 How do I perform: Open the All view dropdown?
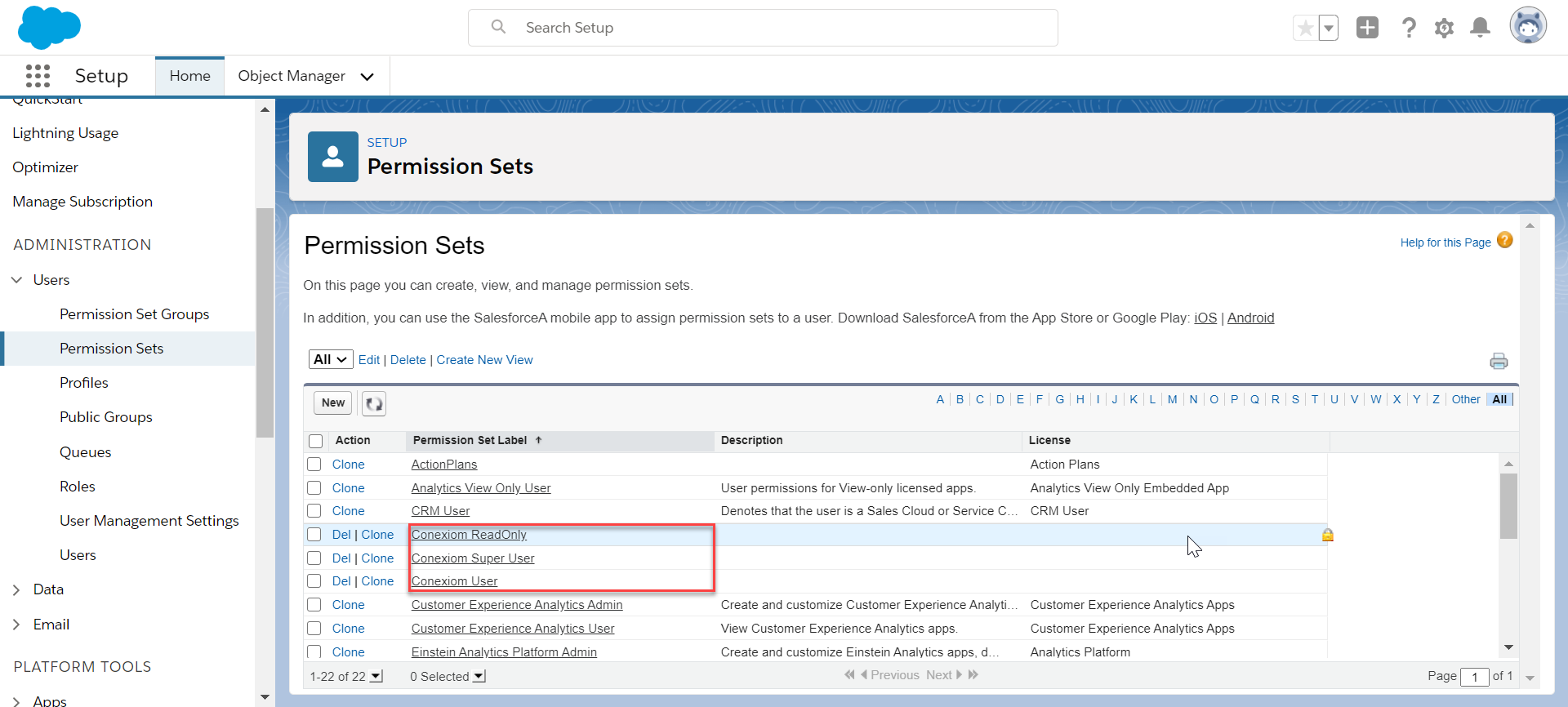[331, 359]
